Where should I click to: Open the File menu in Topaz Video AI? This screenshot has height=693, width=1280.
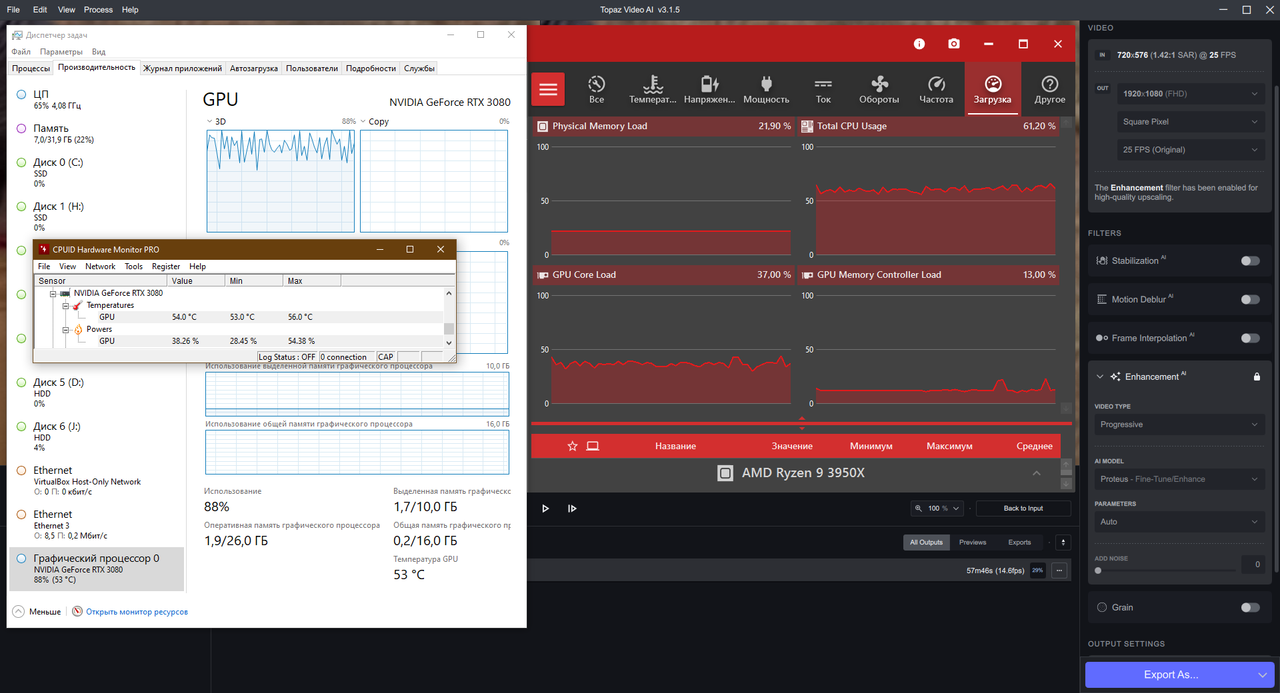coord(13,9)
